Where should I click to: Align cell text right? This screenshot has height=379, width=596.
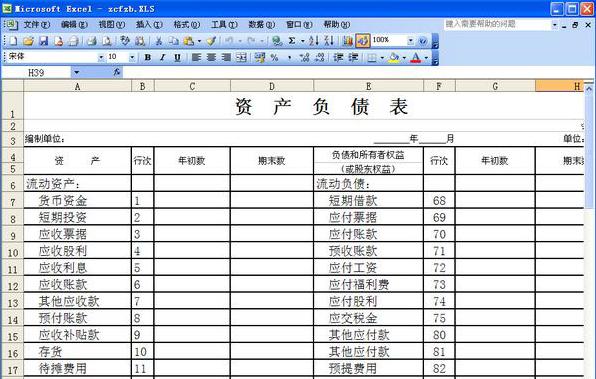[226, 57]
